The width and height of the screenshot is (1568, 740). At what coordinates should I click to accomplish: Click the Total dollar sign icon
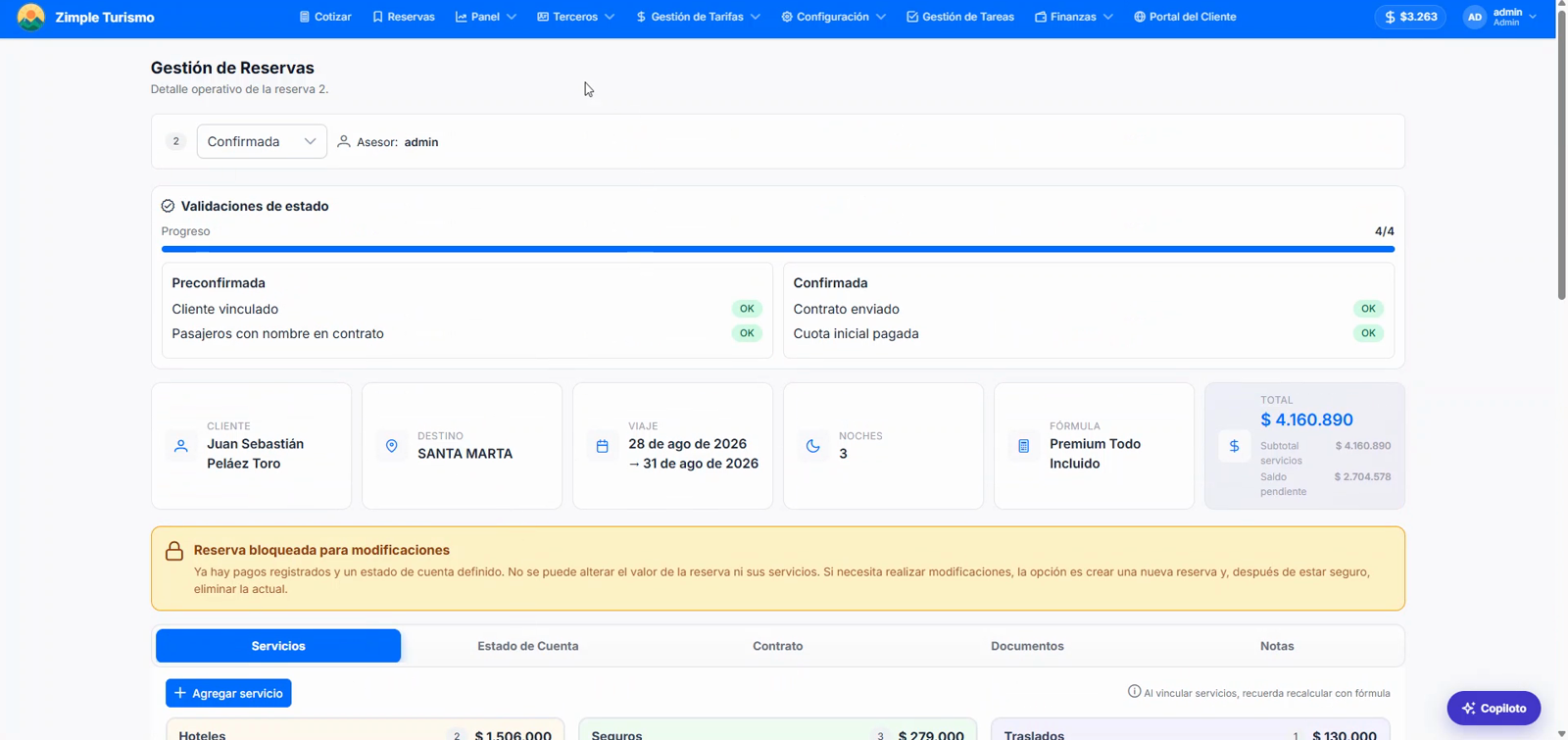tap(1234, 446)
